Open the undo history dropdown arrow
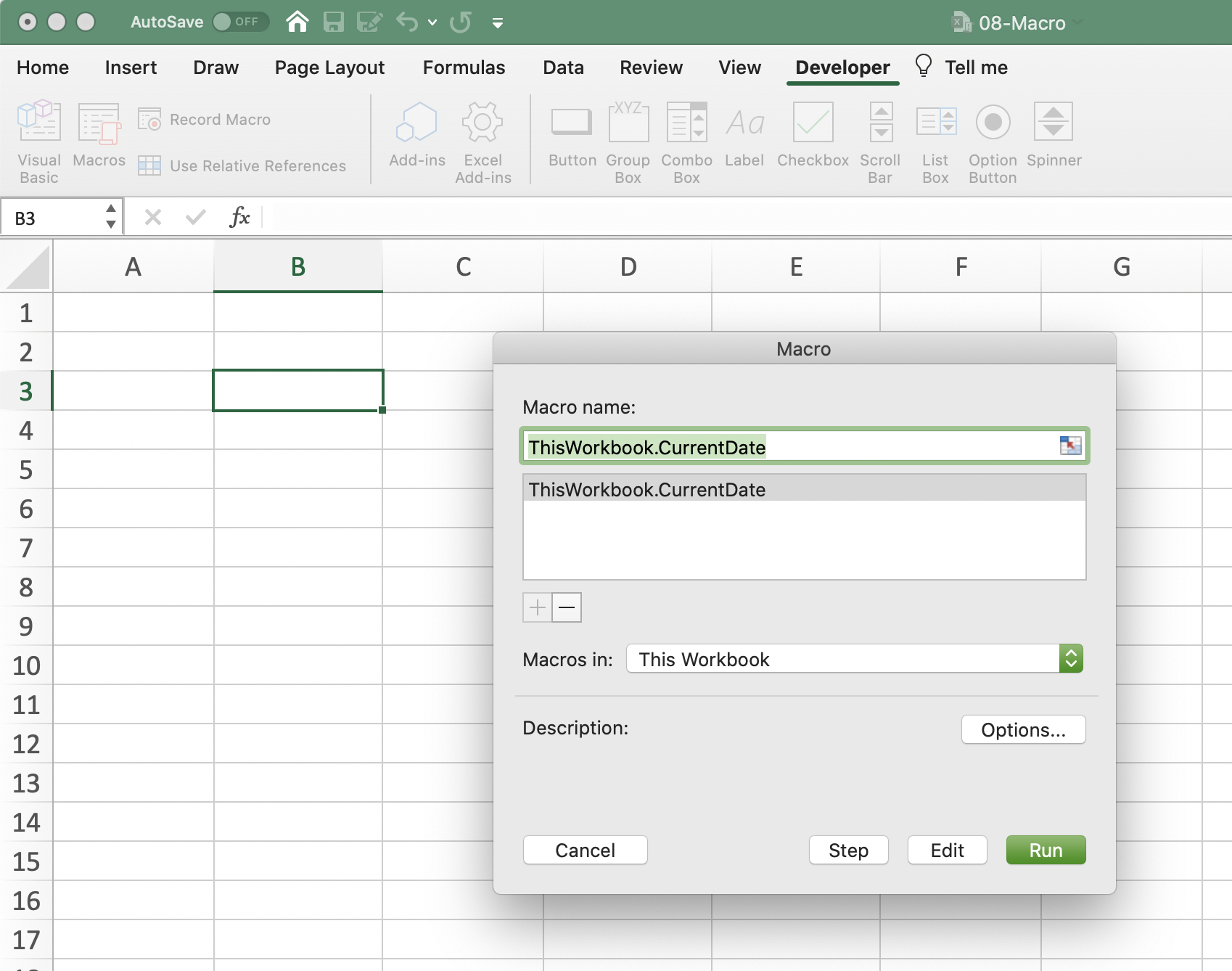The width and height of the screenshot is (1232, 971). click(432, 22)
